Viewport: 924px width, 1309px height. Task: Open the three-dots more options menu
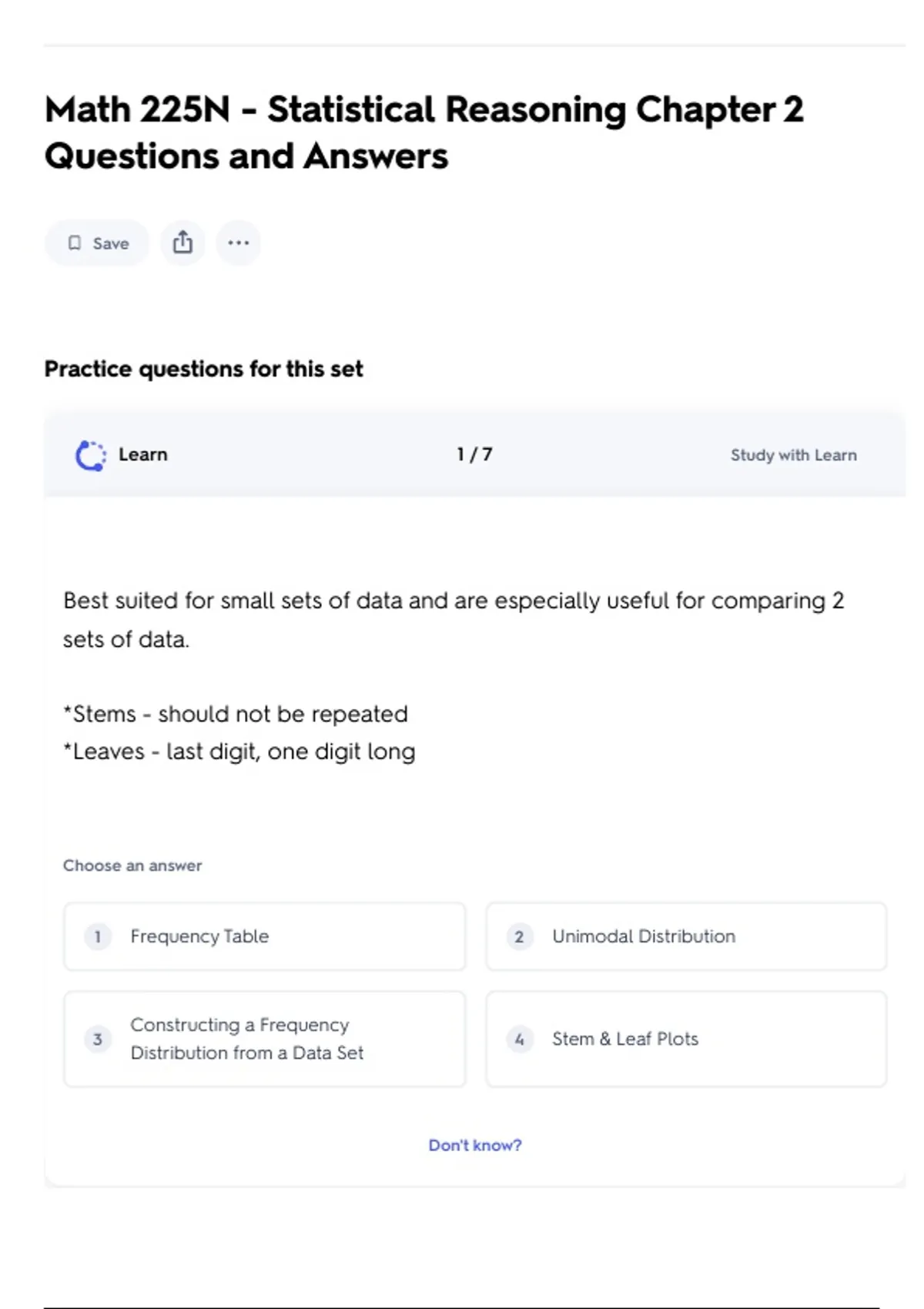pyautogui.click(x=238, y=243)
